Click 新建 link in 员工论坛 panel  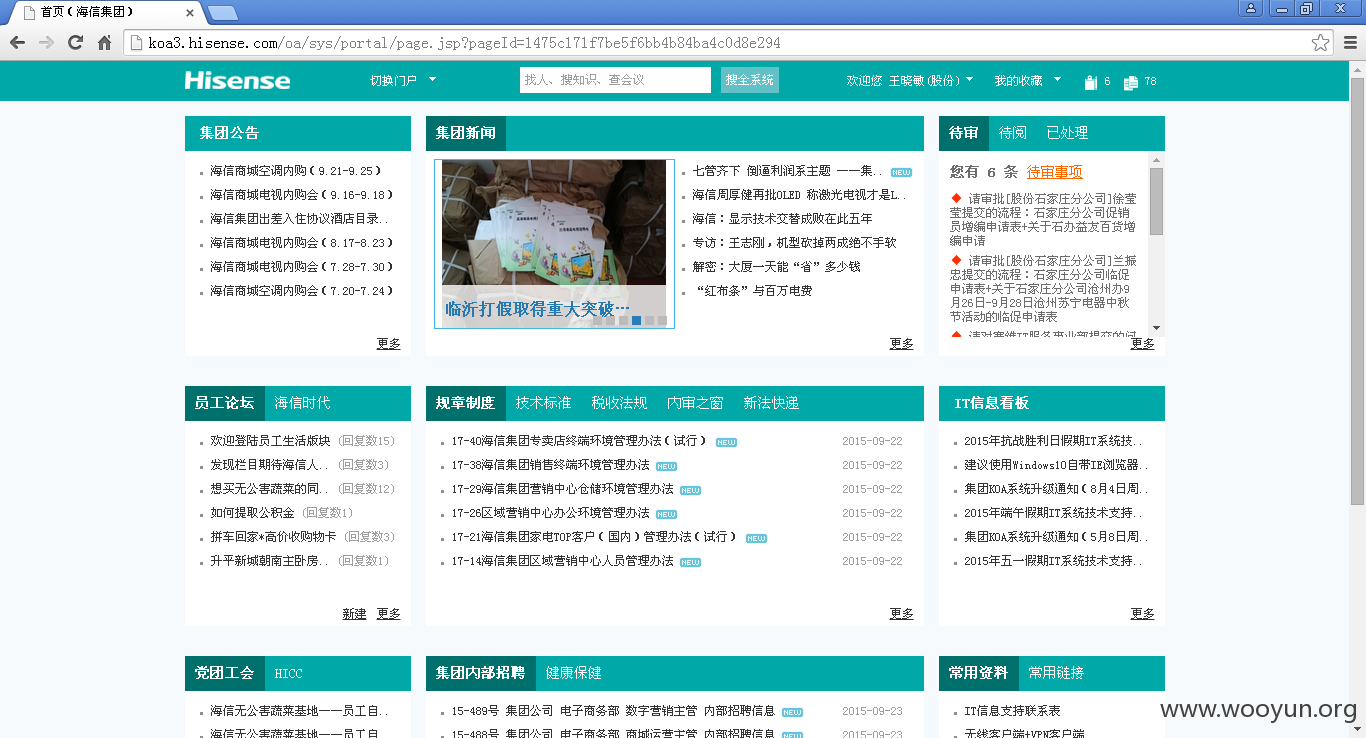click(355, 613)
